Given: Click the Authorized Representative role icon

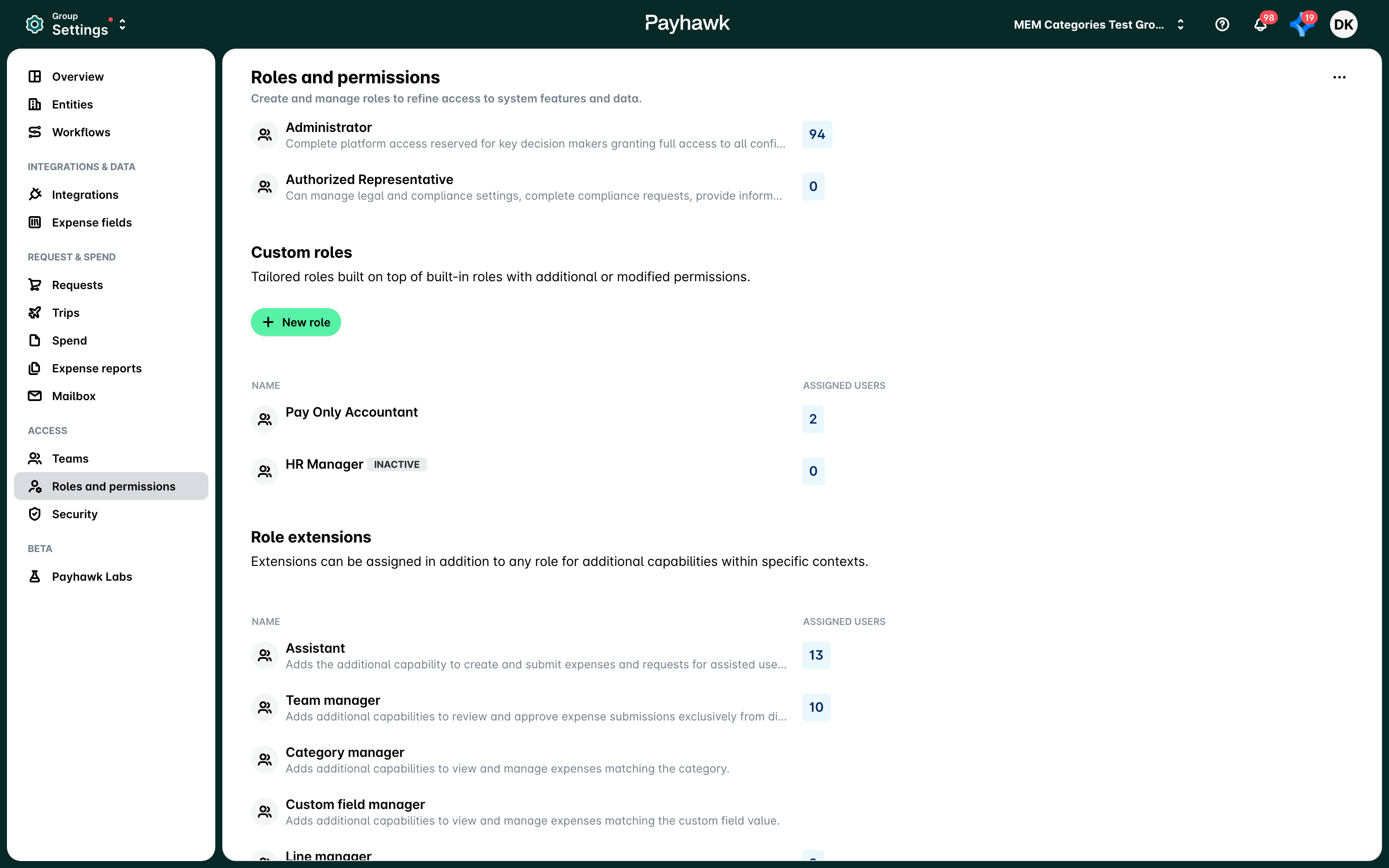Looking at the screenshot, I should [x=265, y=187].
